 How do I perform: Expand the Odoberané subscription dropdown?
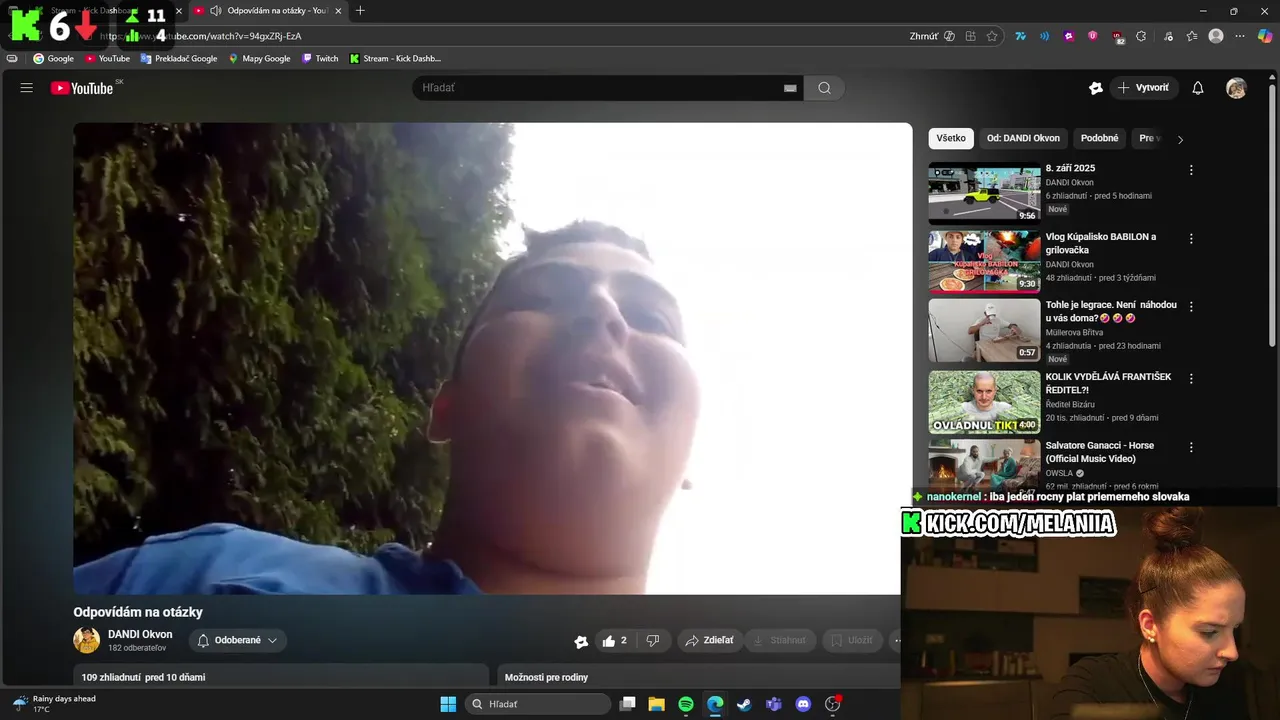click(238, 641)
